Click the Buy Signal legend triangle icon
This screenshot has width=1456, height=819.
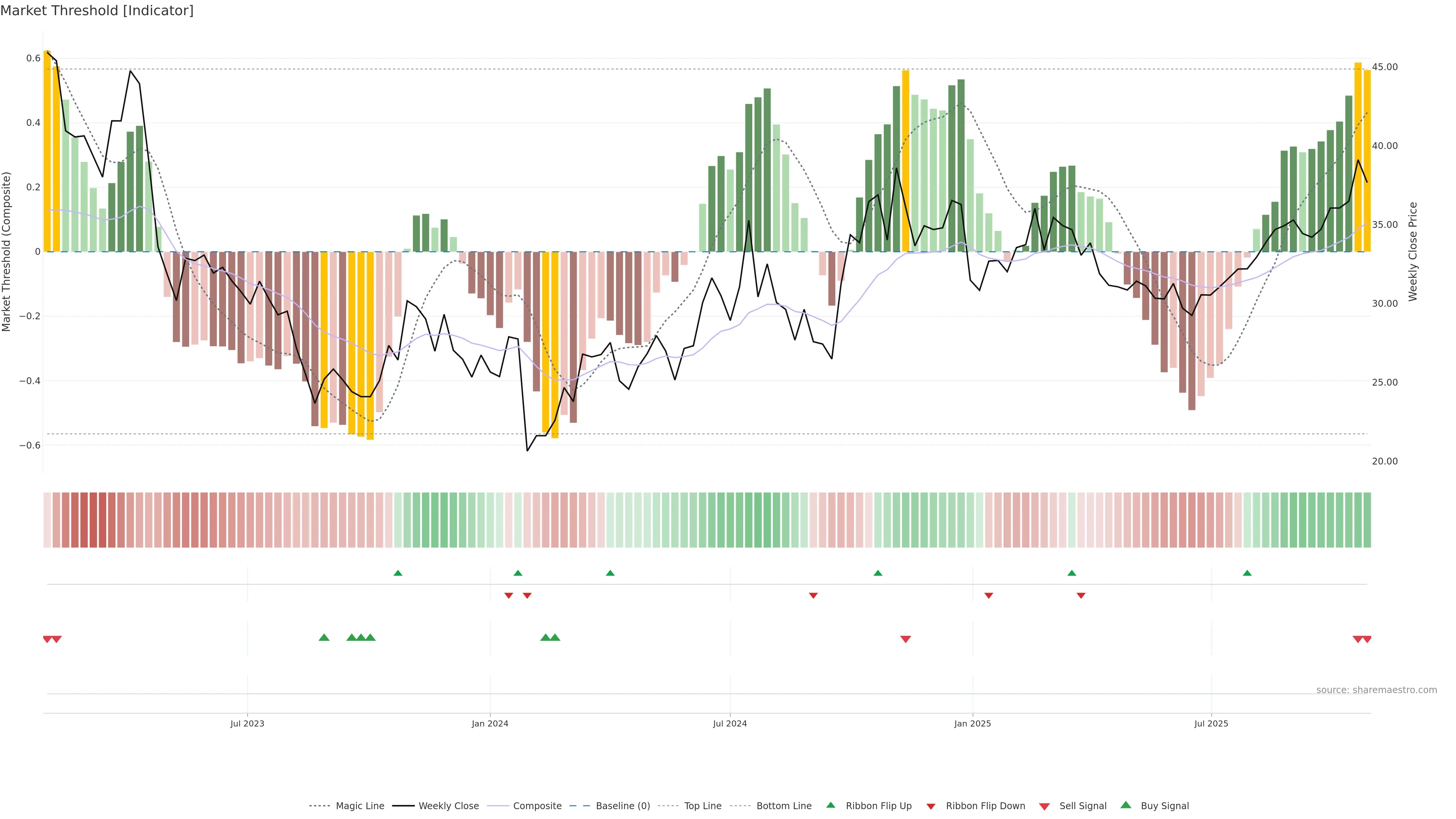click(1126, 805)
